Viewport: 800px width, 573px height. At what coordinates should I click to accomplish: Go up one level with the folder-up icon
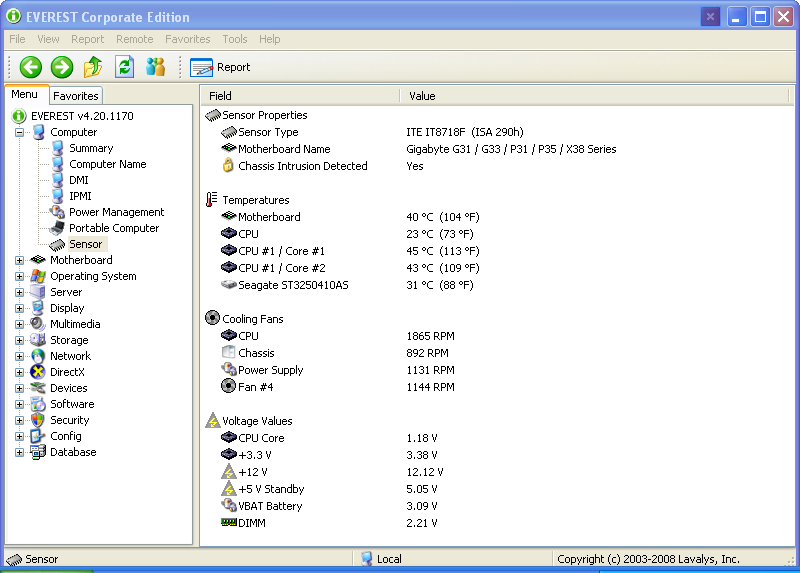coord(93,67)
